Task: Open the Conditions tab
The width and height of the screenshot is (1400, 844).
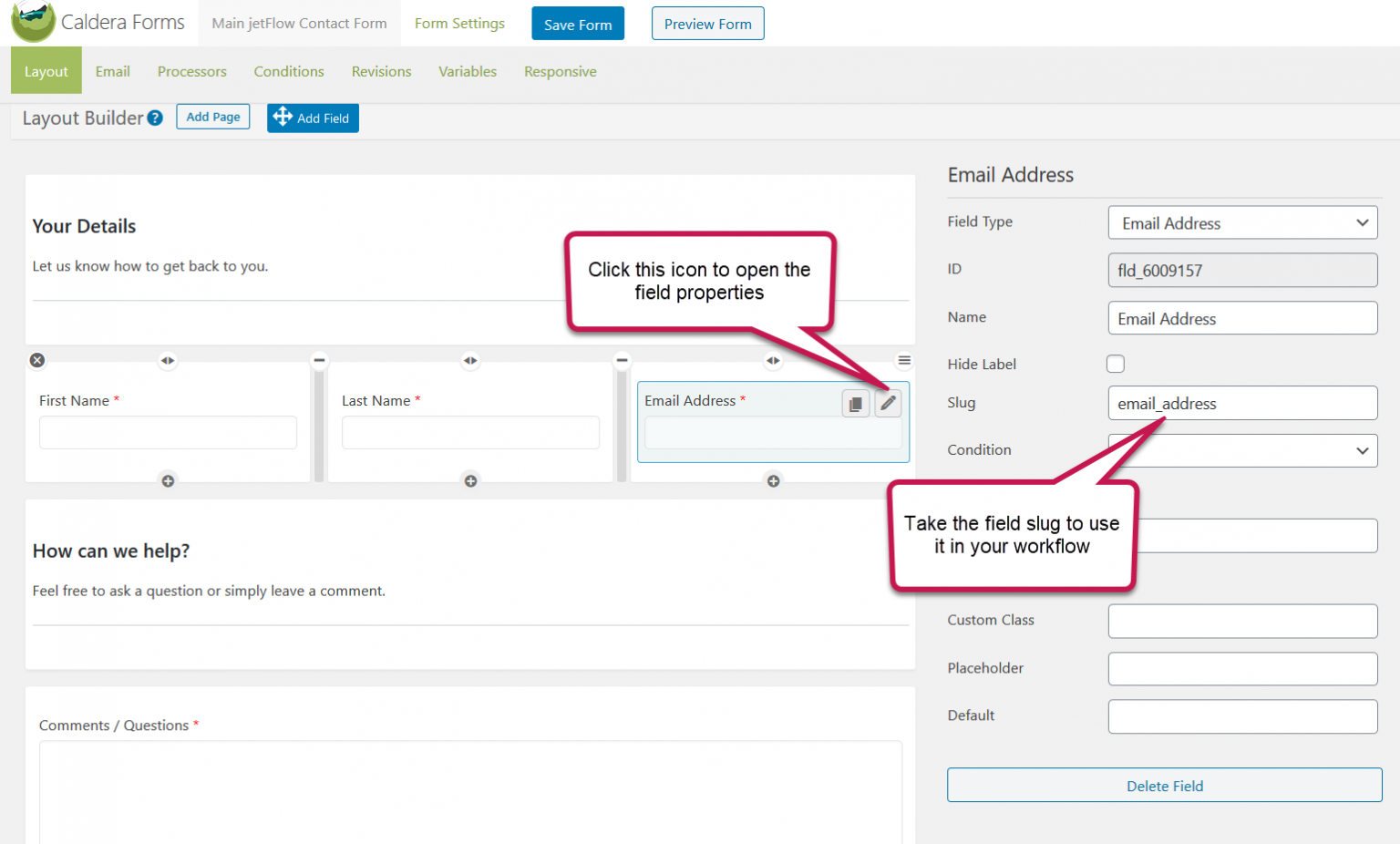Action: point(289,71)
